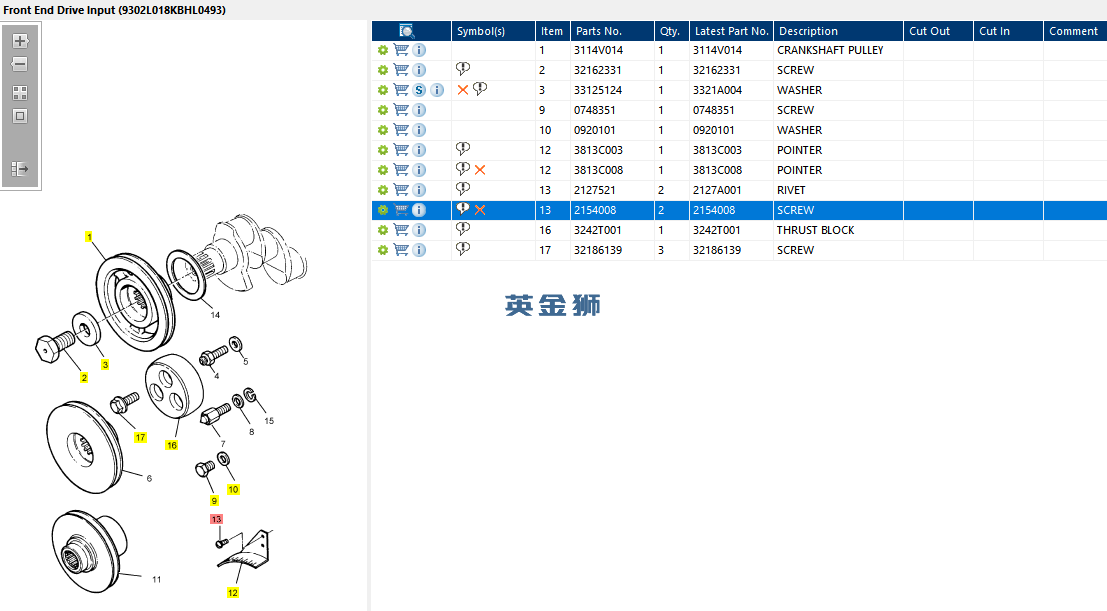This screenshot has width=1107, height=611.
Task: Click the single-square fit view icon
Action: coord(20,117)
